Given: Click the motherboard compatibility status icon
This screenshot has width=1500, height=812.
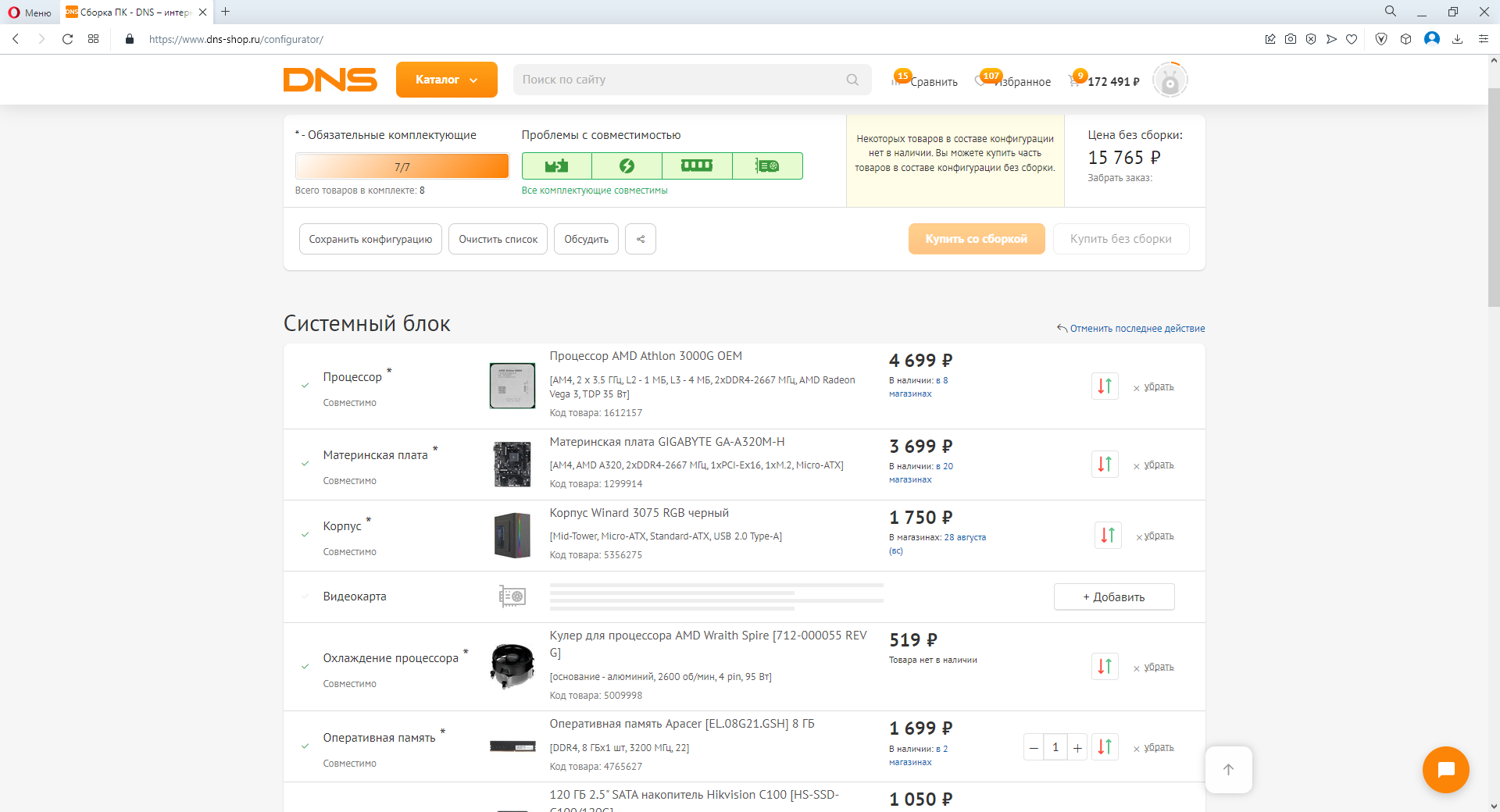Looking at the screenshot, I should point(557,166).
